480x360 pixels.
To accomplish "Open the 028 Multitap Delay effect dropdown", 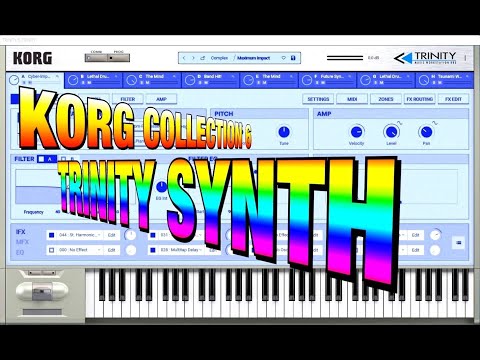I will [x=181, y=250].
